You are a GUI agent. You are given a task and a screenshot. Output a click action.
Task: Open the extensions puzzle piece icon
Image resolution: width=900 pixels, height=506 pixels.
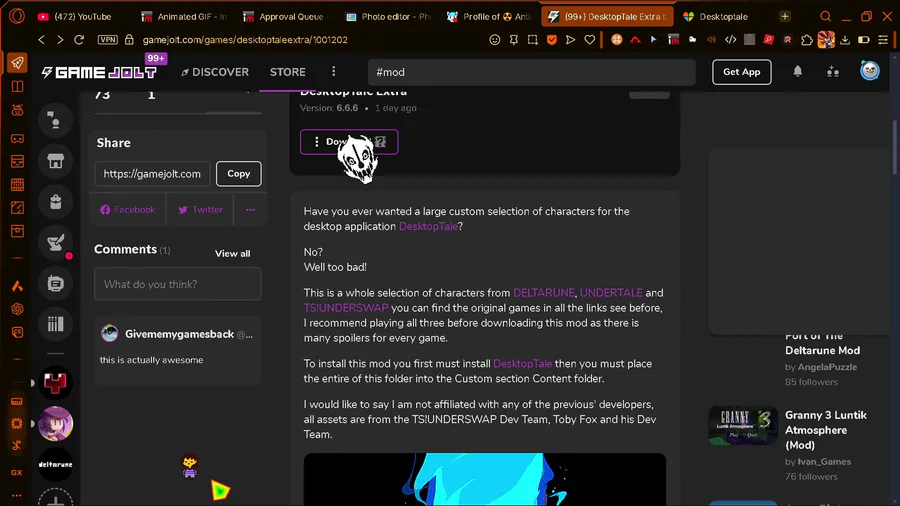click(806, 40)
